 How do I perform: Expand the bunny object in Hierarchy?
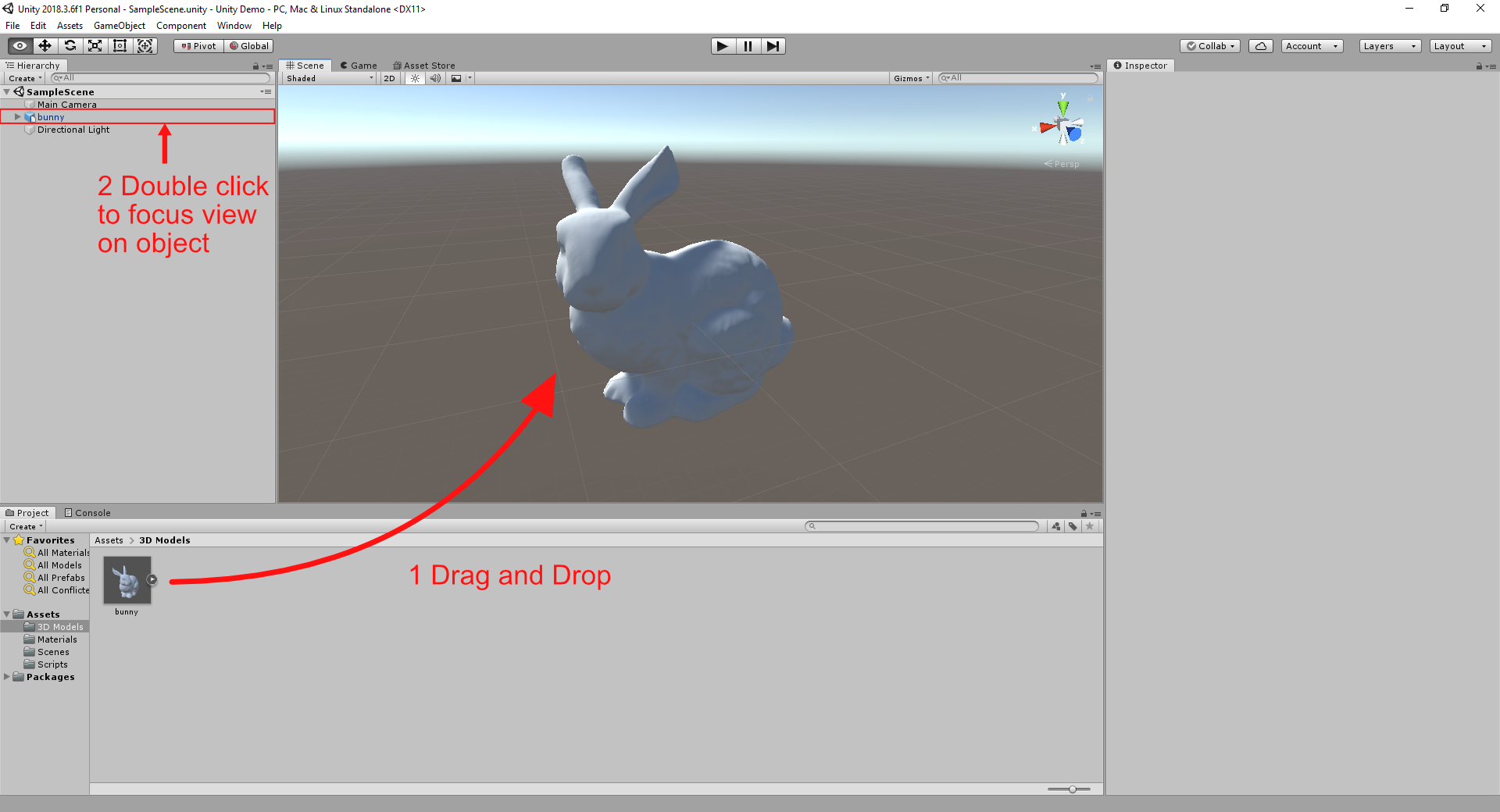coord(17,117)
